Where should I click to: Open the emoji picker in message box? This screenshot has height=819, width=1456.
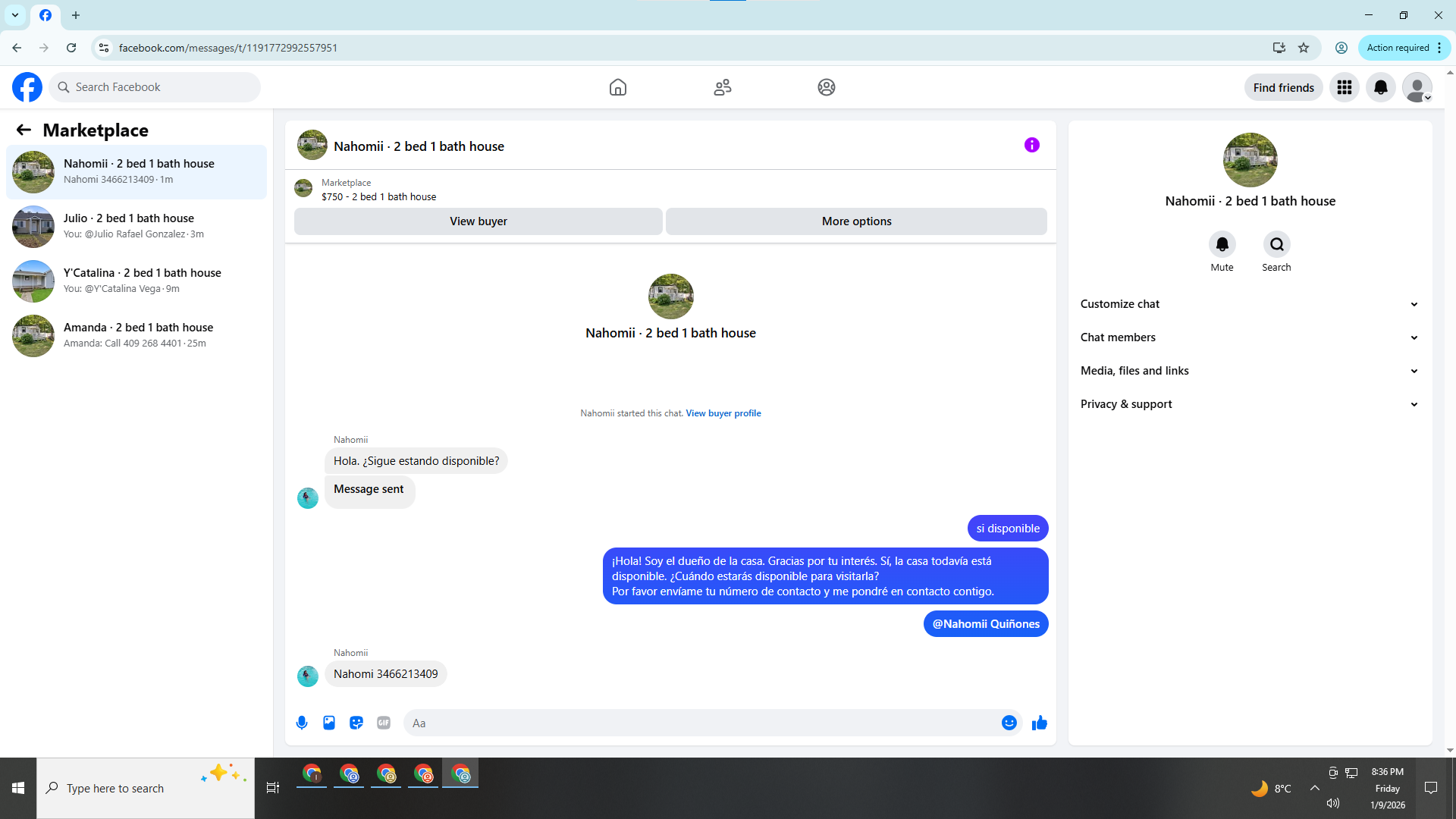[x=1009, y=723]
